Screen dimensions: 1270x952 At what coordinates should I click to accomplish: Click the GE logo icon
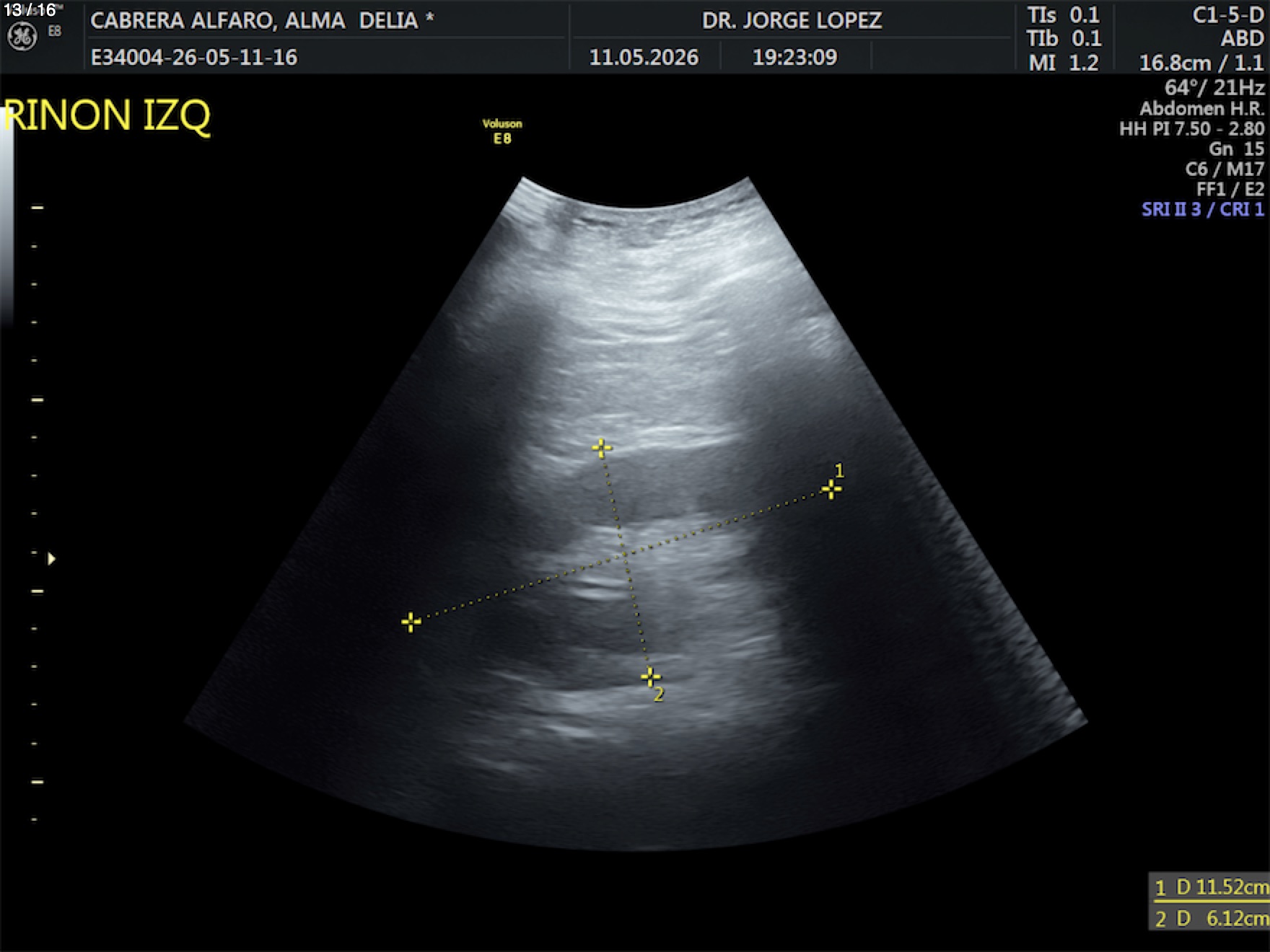point(22,37)
